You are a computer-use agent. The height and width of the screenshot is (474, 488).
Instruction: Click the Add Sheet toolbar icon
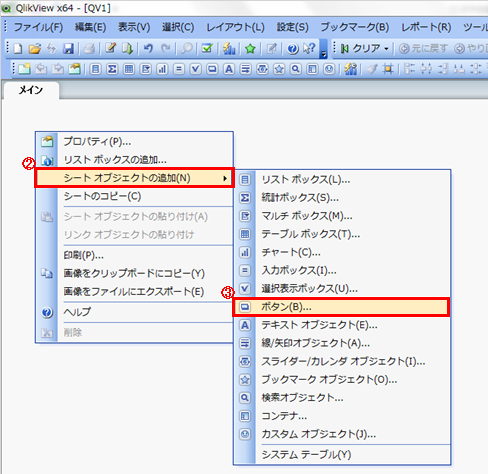click(24, 69)
